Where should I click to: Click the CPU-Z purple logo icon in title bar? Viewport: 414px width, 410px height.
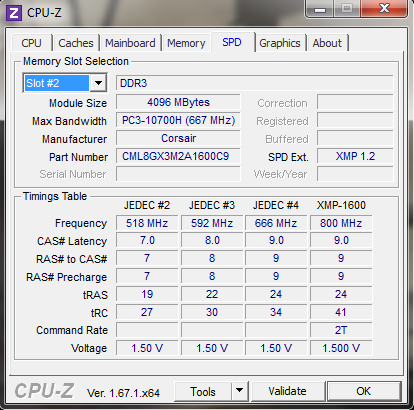tap(14, 13)
